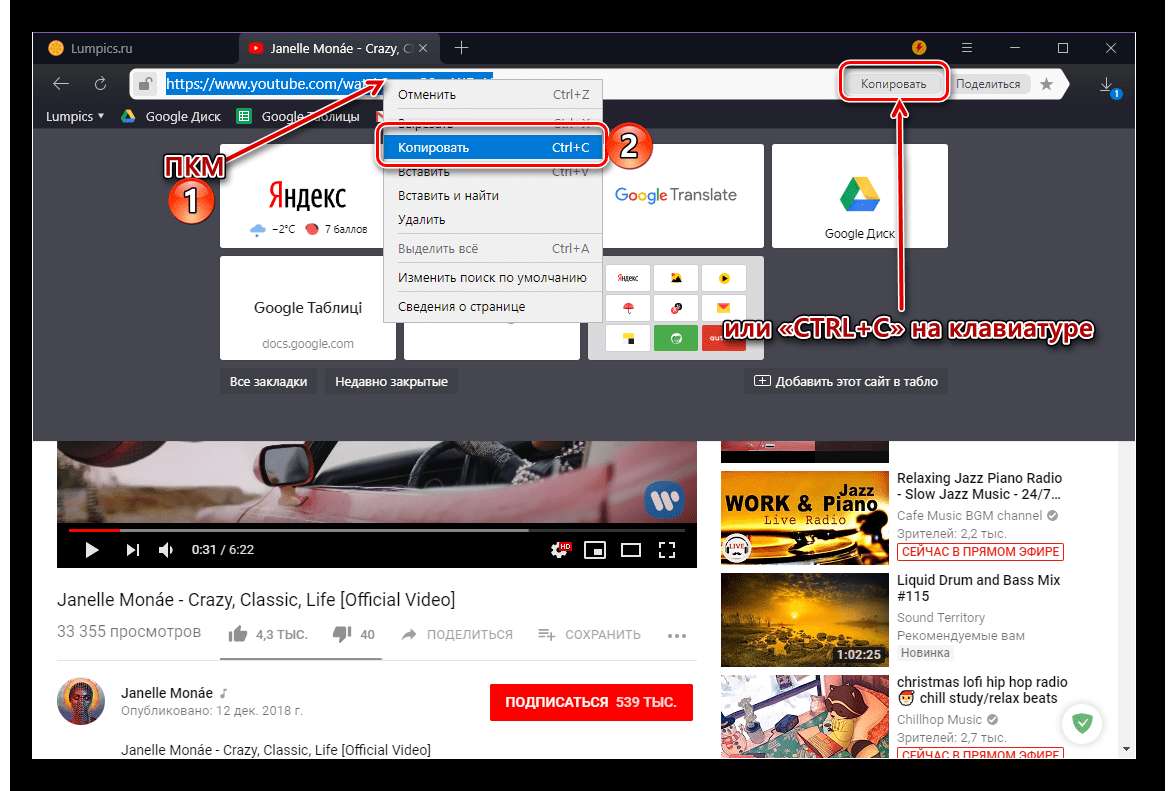This screenshot has width=1168, height=791.
Task: Select Изменить поиск по умолчанию
Action: (x=492, y=277)
